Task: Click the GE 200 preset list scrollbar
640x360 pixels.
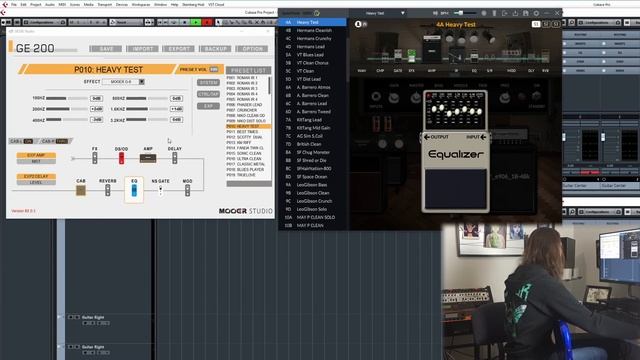Action: coord(269,86)
